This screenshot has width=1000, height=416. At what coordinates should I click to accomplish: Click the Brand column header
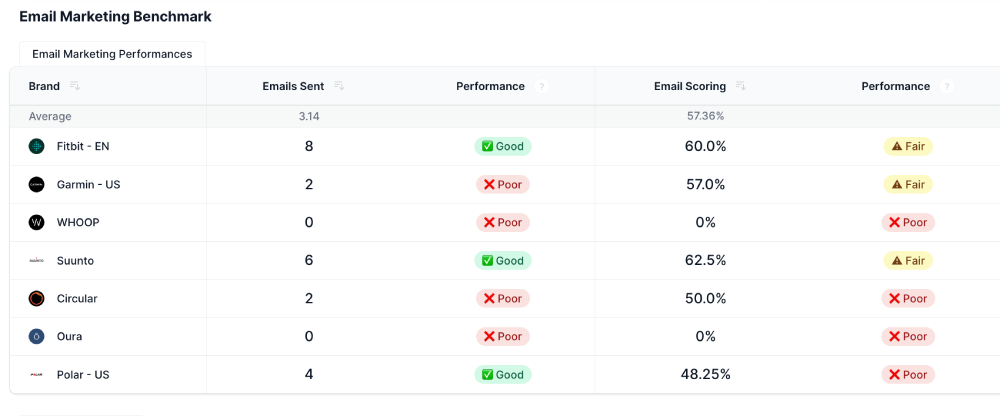[x=44, y=86]
